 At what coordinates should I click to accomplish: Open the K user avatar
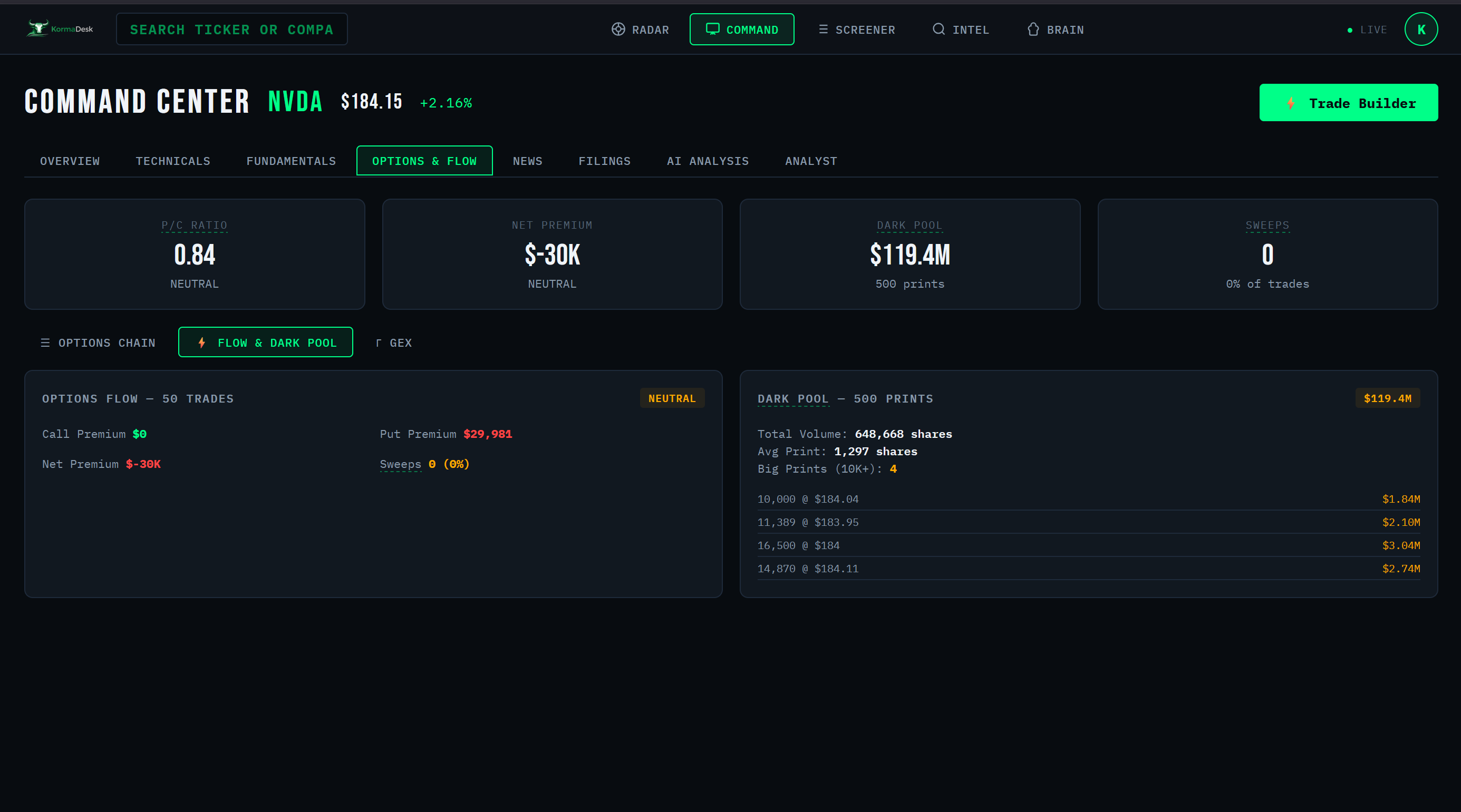click(x=1421, y=30)
